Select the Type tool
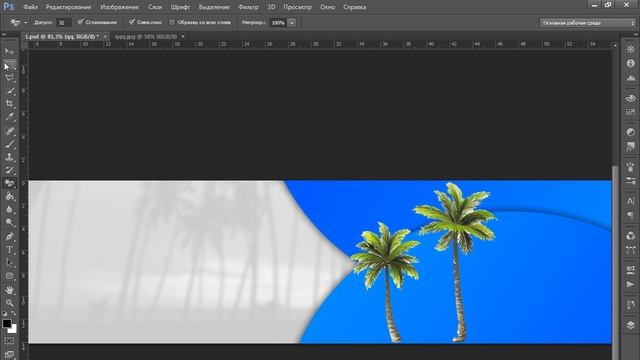The width and height of the screenshot is (640, 360). point(9,249)
